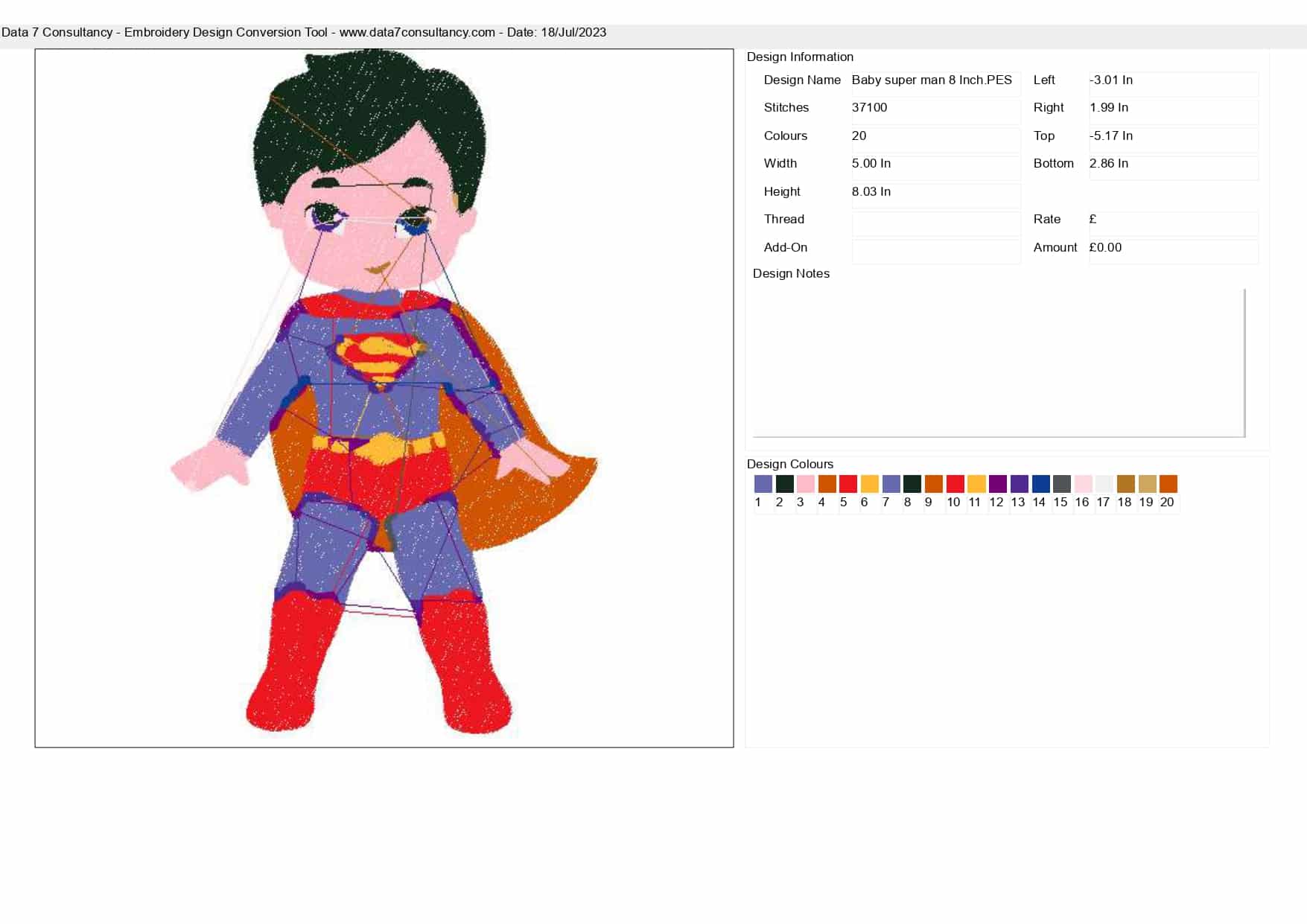1307x924 pixels.
Task: Click the Thread label
Action: click(784, 219)
